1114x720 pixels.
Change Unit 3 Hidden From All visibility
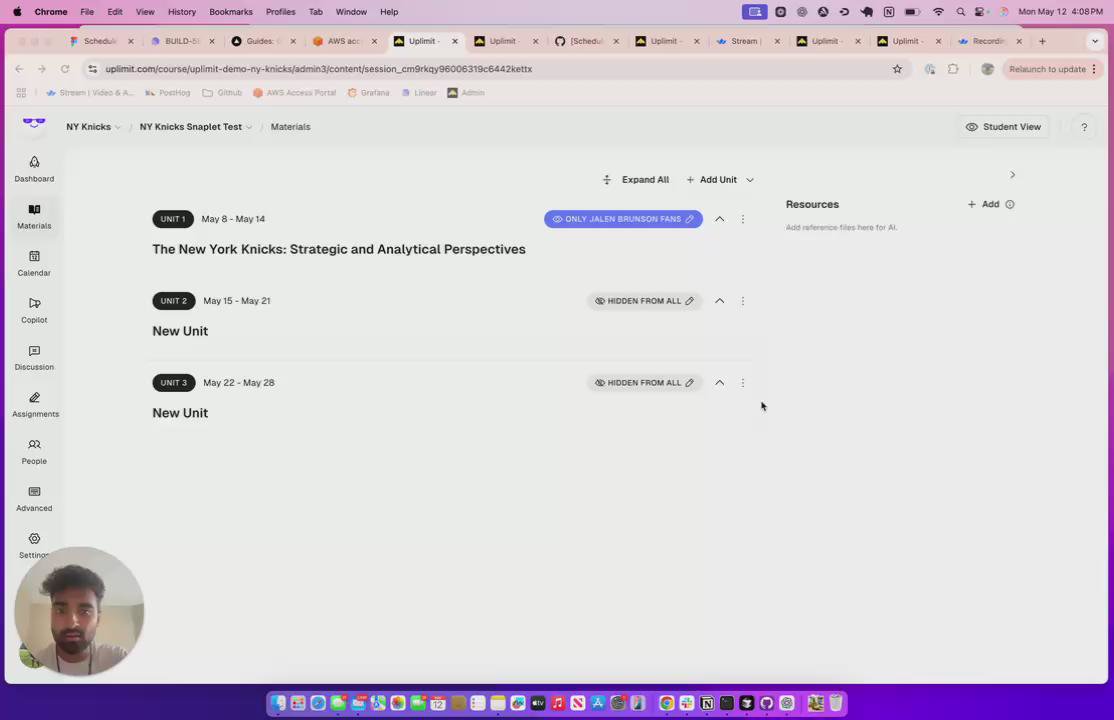click(x=644, y=382)
